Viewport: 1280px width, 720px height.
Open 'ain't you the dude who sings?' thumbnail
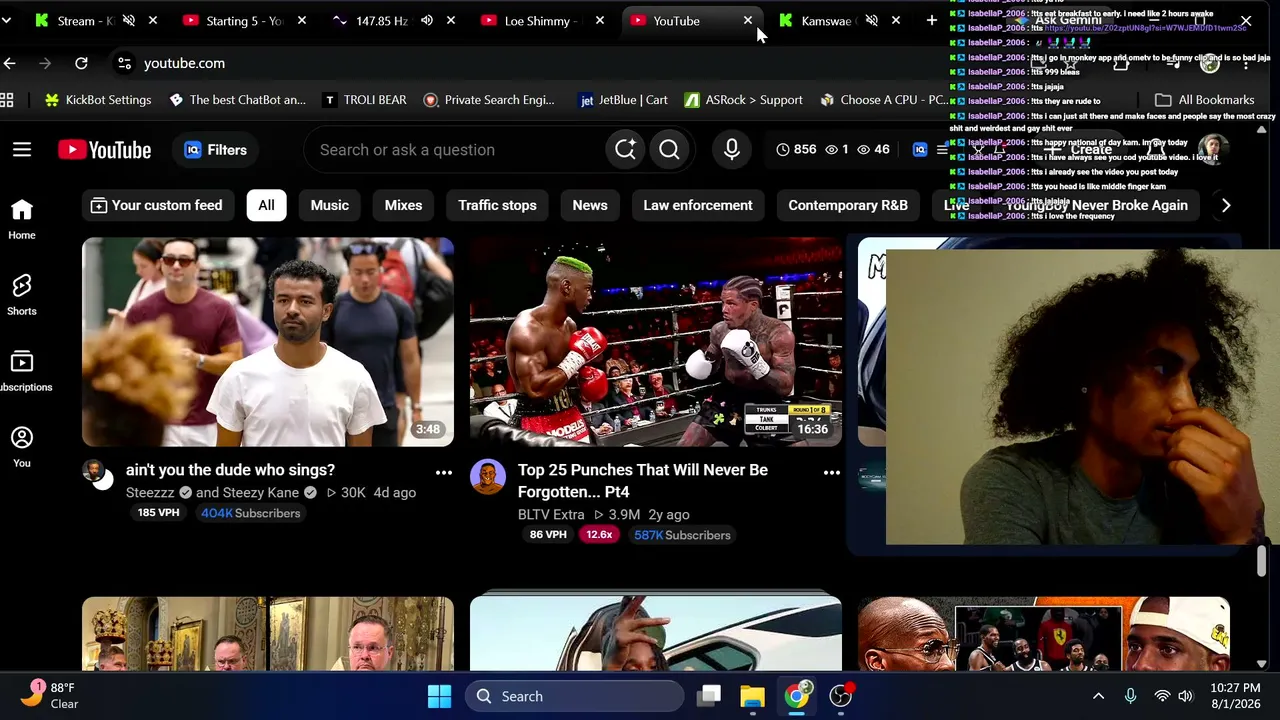(268, 342)
